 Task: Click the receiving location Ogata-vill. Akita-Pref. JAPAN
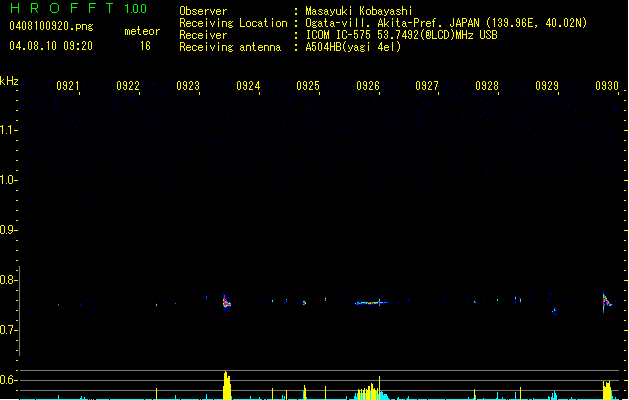tap(392, 23)
